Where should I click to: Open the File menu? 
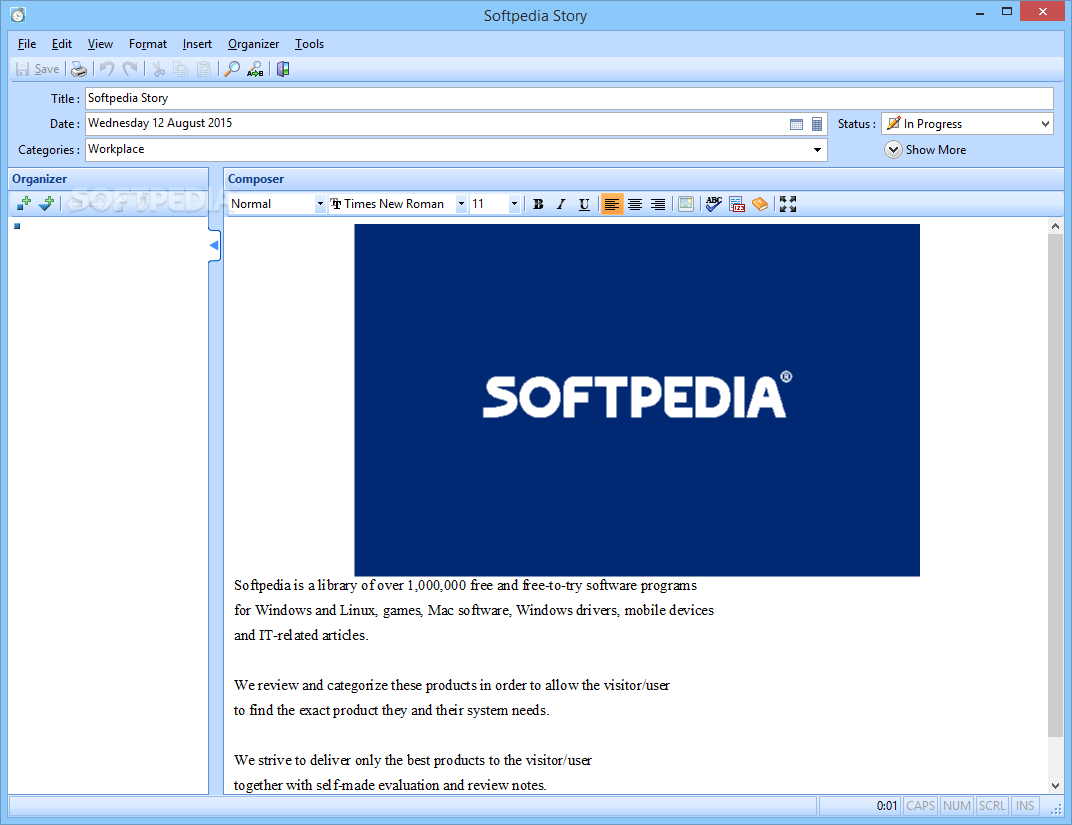pyautogui.click(x=27, y=44)
